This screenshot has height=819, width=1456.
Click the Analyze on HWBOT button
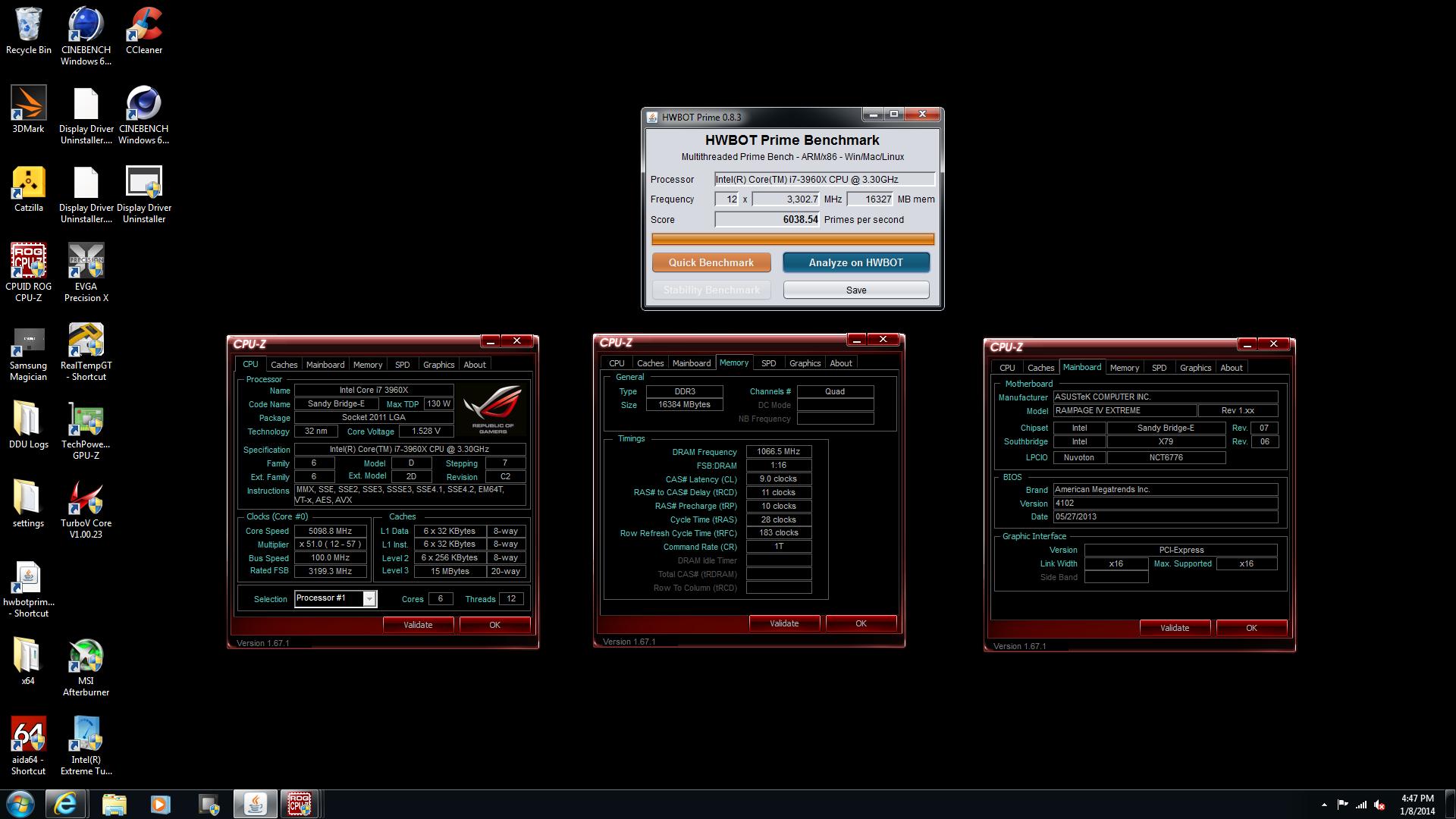pyautogui.click(x=856, y=262)
